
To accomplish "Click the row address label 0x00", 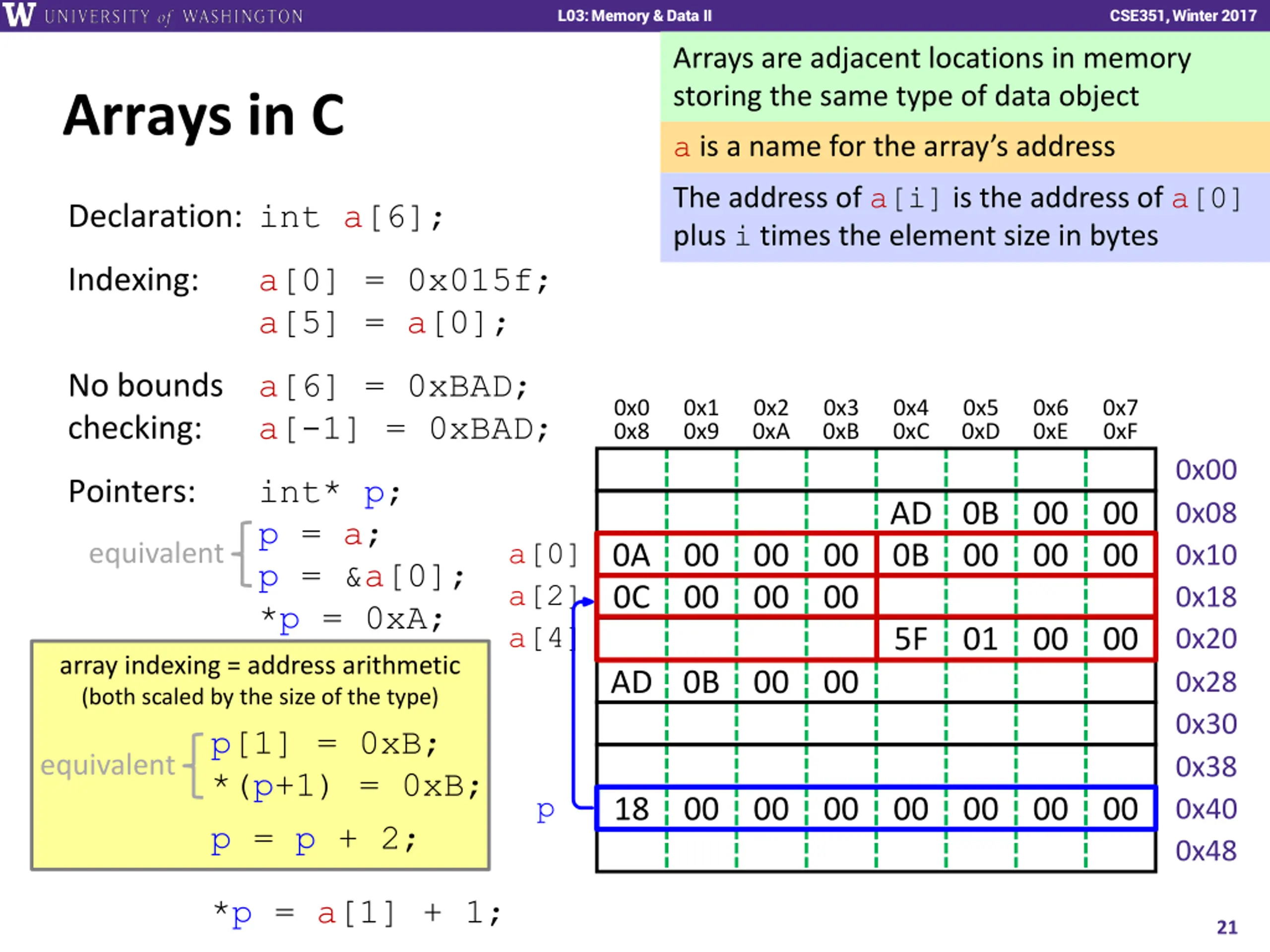I will 1206,470.
